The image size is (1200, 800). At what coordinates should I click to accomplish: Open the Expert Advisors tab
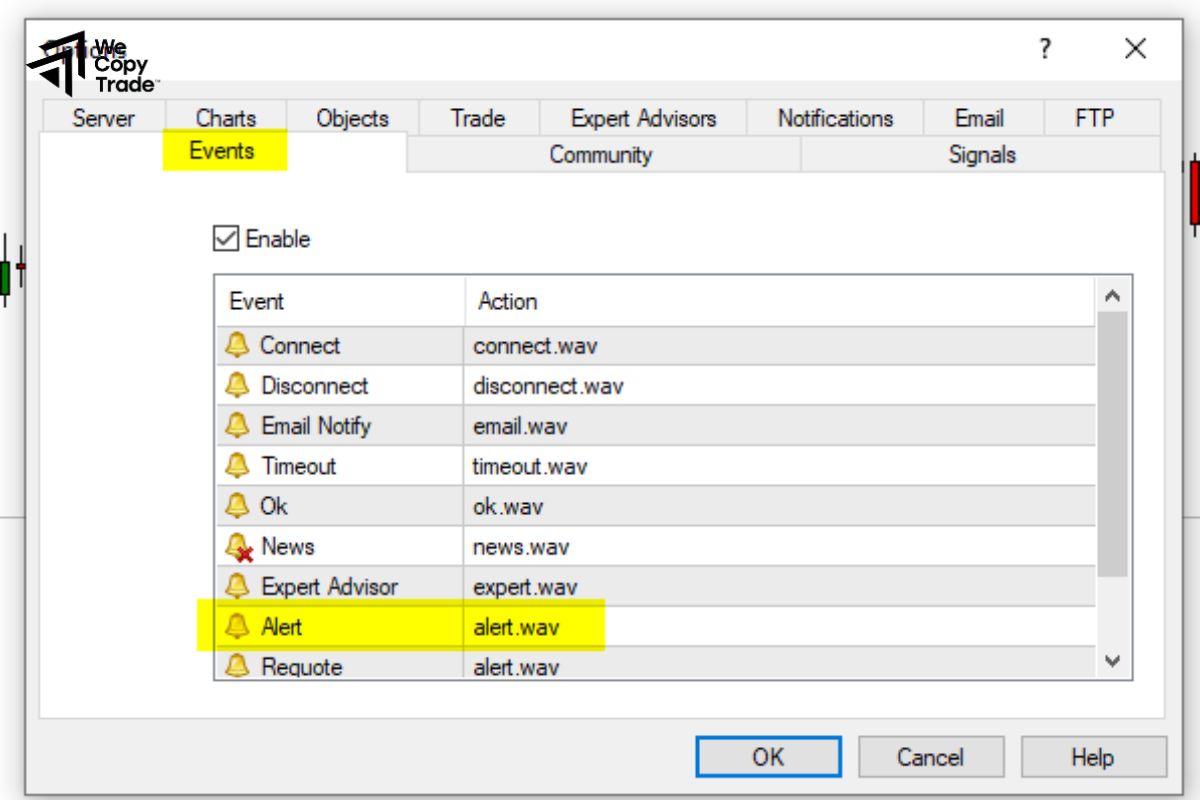(642, 117)
